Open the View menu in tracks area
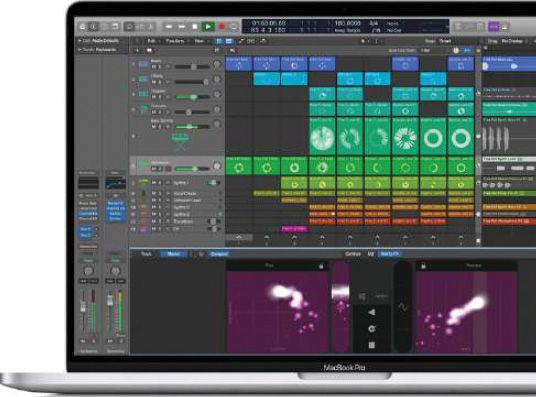The height and width of the screenshot is (397, 536). coord(200,41)
